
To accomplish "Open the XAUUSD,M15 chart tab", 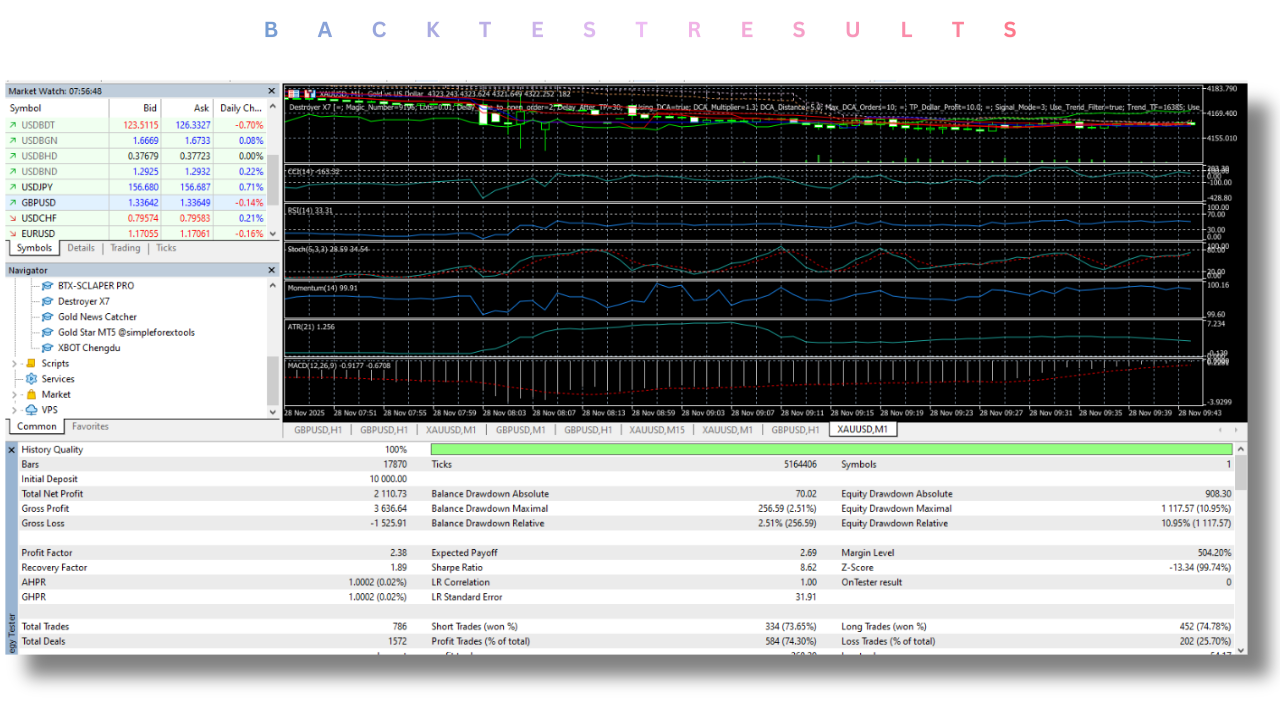I will click(x=657, y=429).
